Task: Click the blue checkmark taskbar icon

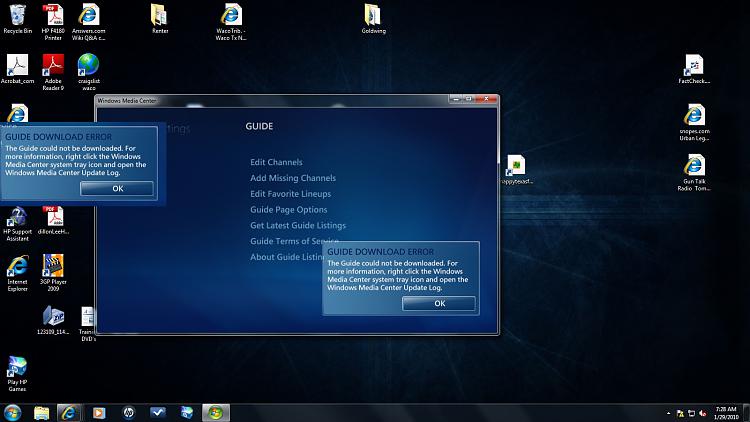Action: pos(158,412)
